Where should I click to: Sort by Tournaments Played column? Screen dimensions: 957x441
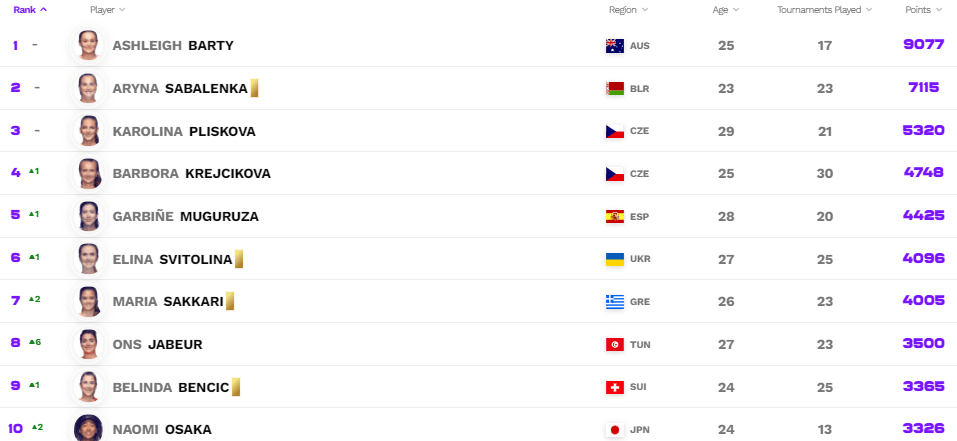pos(825,10)
